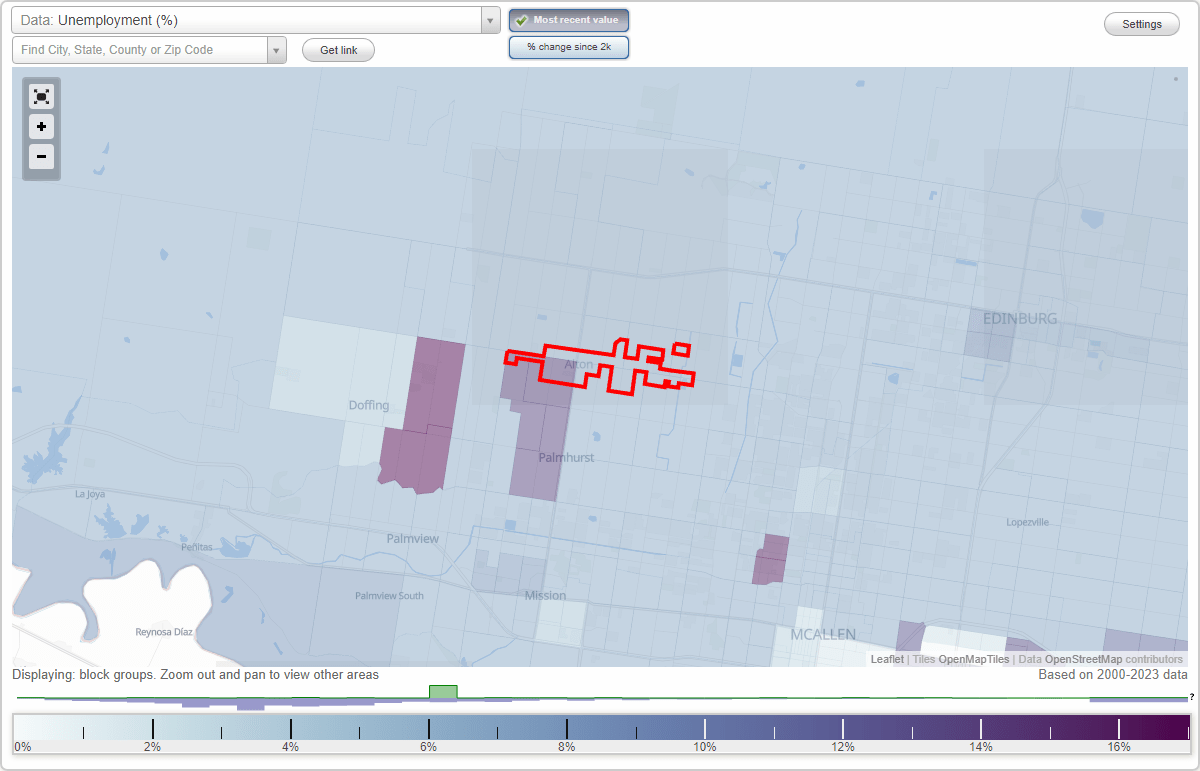
Task: Zoom out using the minus map control
Action: 41,157
